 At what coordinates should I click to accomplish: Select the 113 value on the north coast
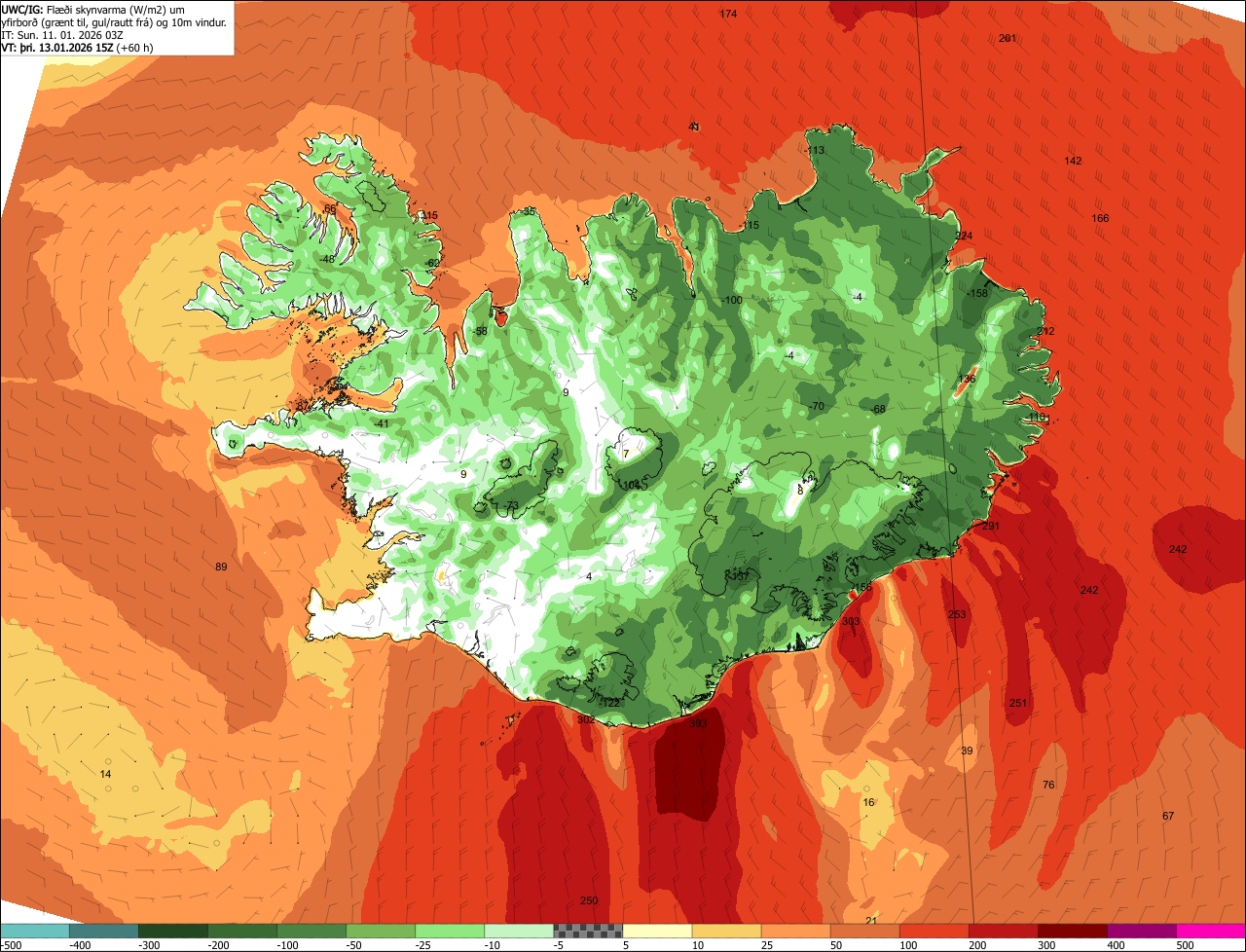coord(816,150)
